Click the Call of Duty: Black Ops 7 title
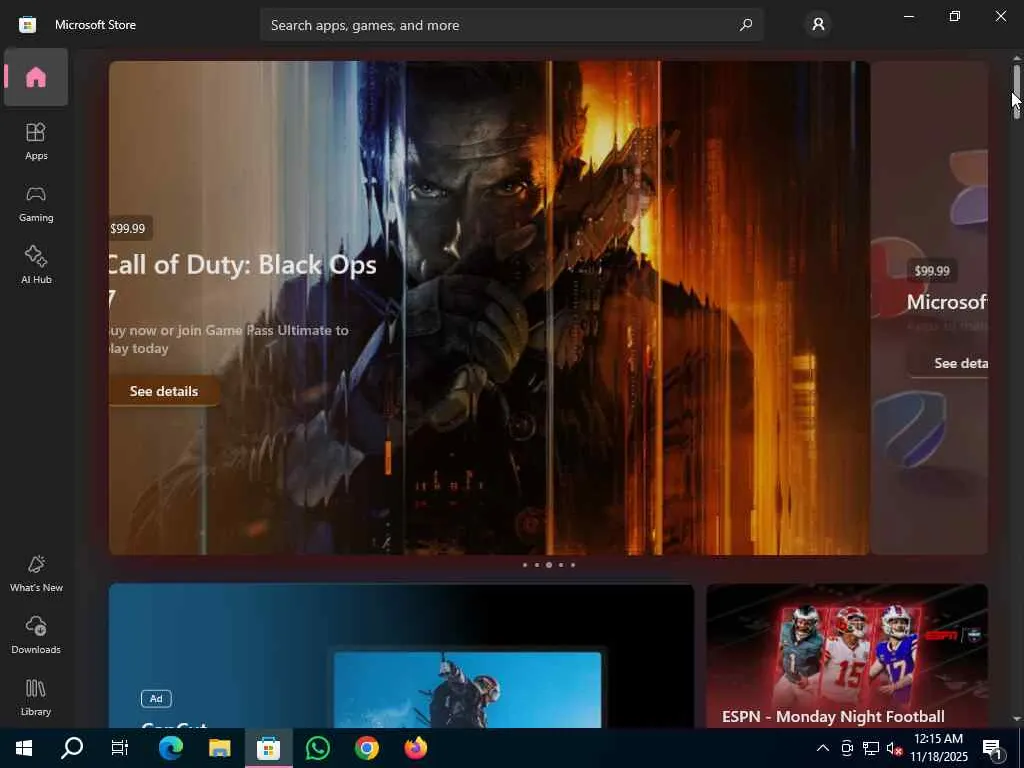This screenshot has height=768, width=1024. tap(242, 281)
